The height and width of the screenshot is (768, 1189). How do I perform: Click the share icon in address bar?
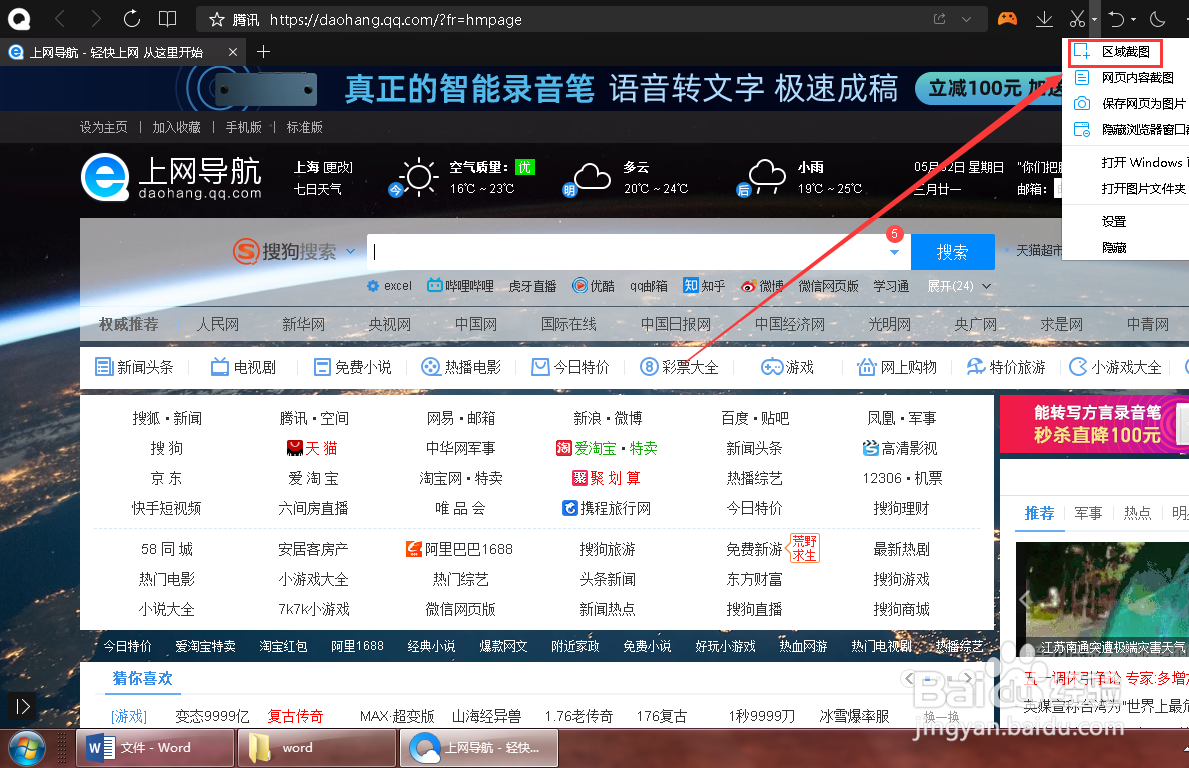[x=940, y=19]
